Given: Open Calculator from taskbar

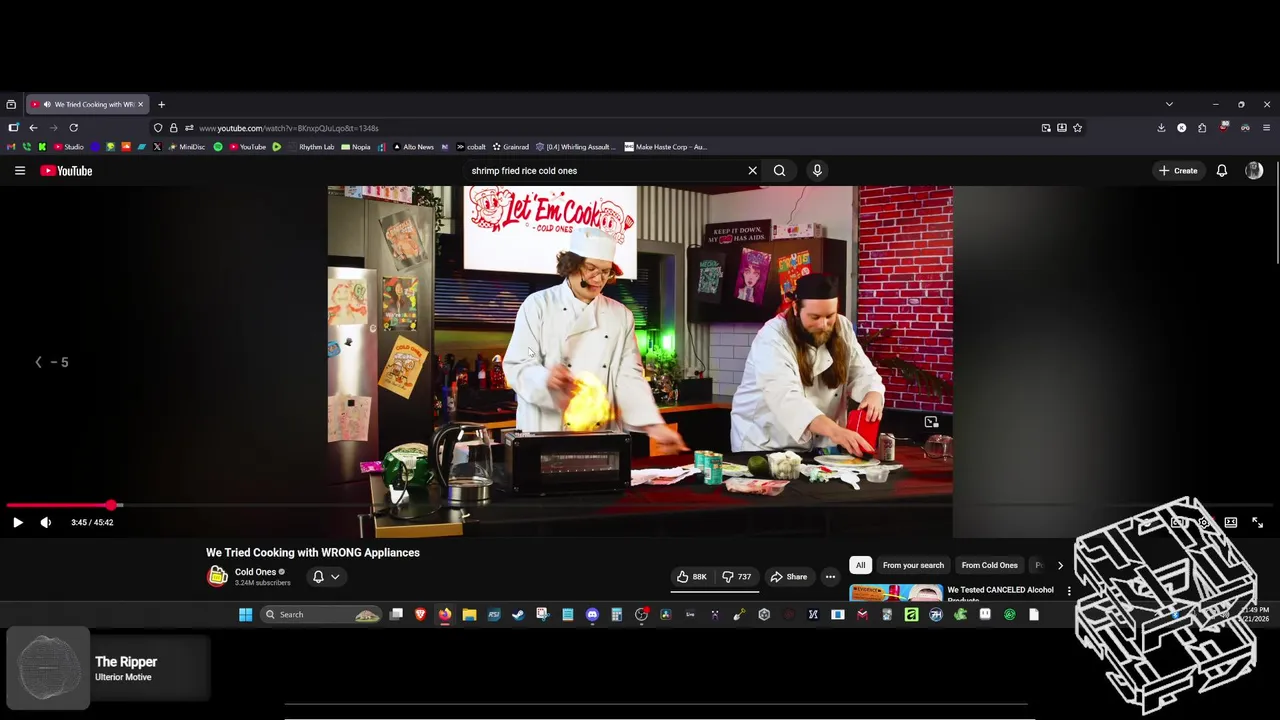Looking at the screenshot, I should tap(617, 615).
